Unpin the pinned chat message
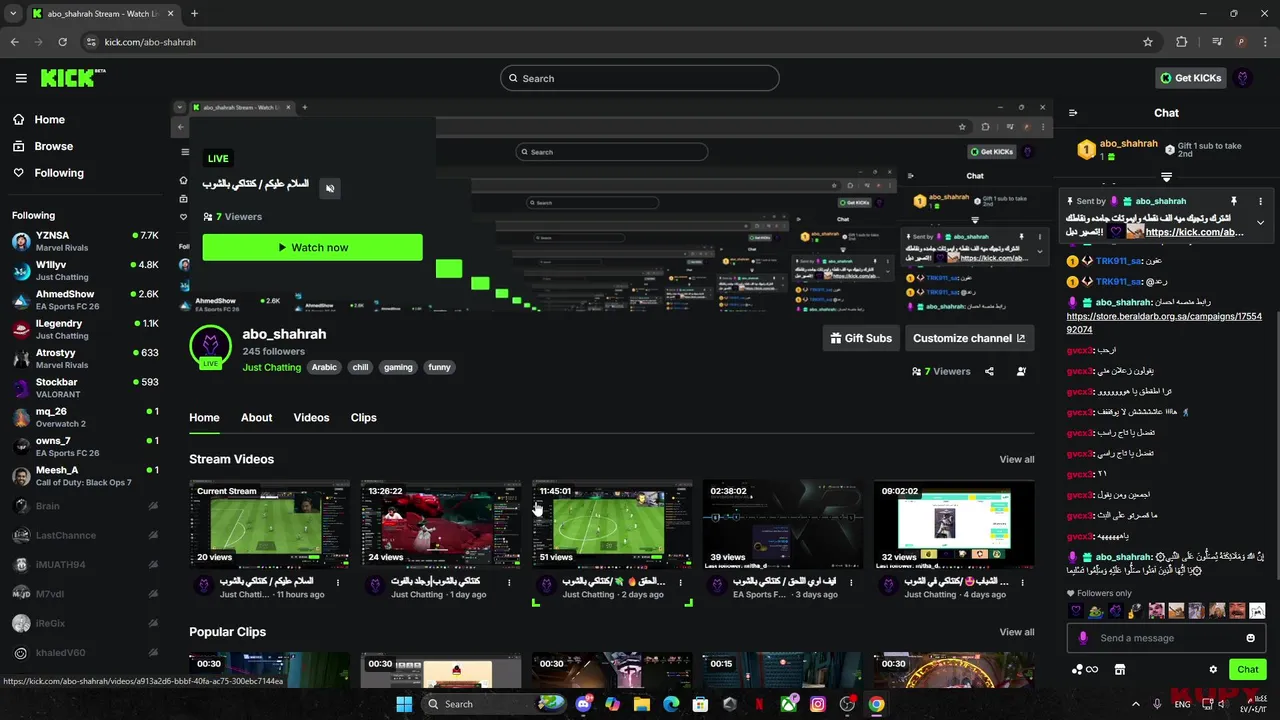Image resolution: width=1280 pixels, height=720 pixels. [1234, 201]
